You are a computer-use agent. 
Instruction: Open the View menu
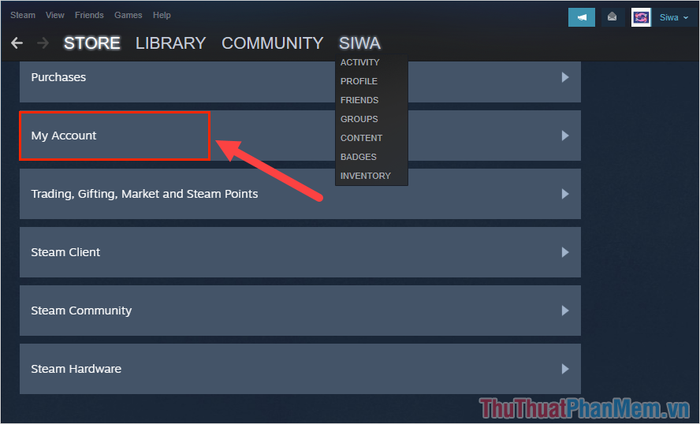click(55, 15)
